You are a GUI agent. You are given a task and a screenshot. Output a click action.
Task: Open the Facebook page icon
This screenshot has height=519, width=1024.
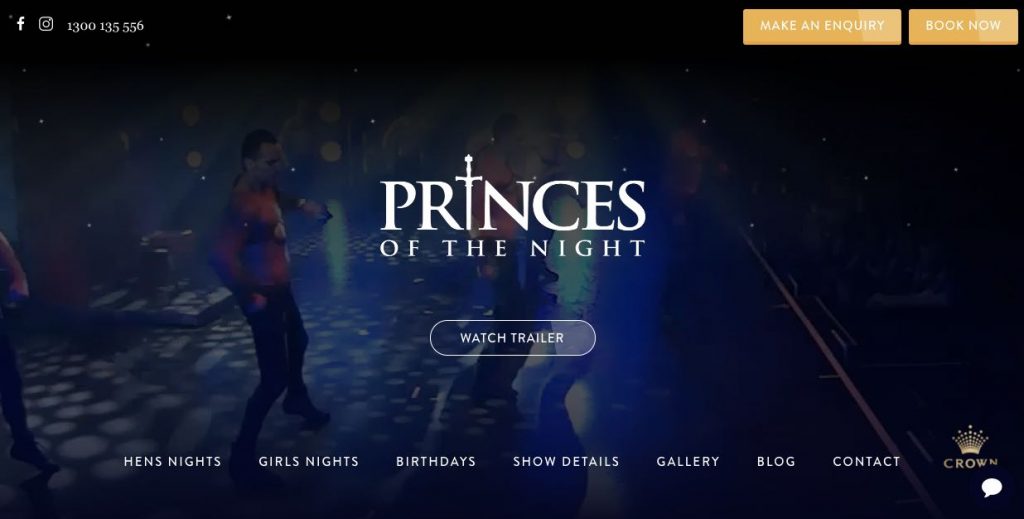point(21,24)
